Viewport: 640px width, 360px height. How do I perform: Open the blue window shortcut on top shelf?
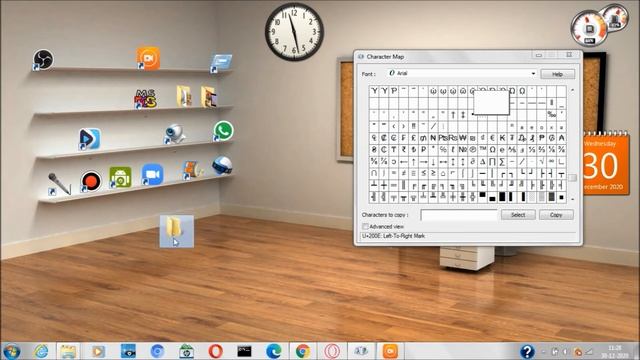[x=221, y=63]
